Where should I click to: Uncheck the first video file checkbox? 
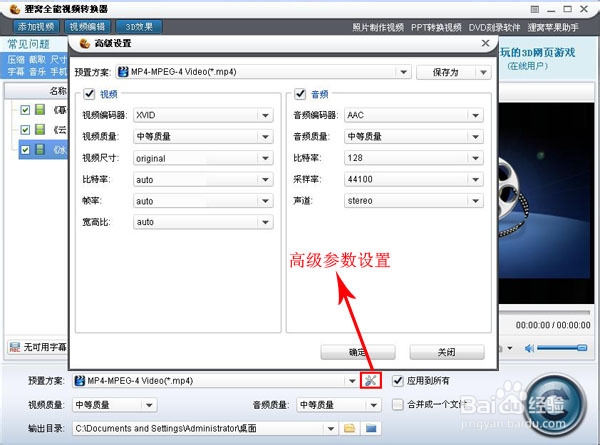point(25,110)
